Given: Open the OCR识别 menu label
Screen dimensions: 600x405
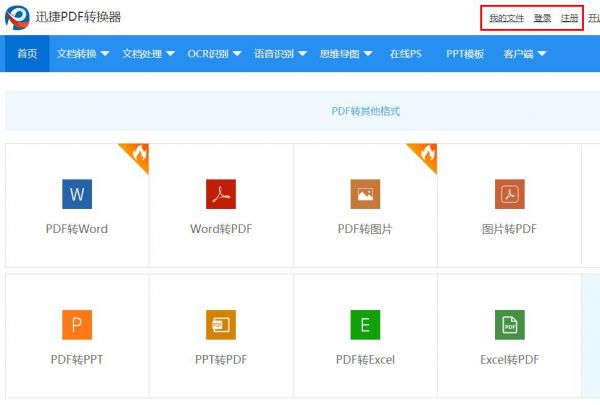Looking at the screenshot, I should point(208,54).
